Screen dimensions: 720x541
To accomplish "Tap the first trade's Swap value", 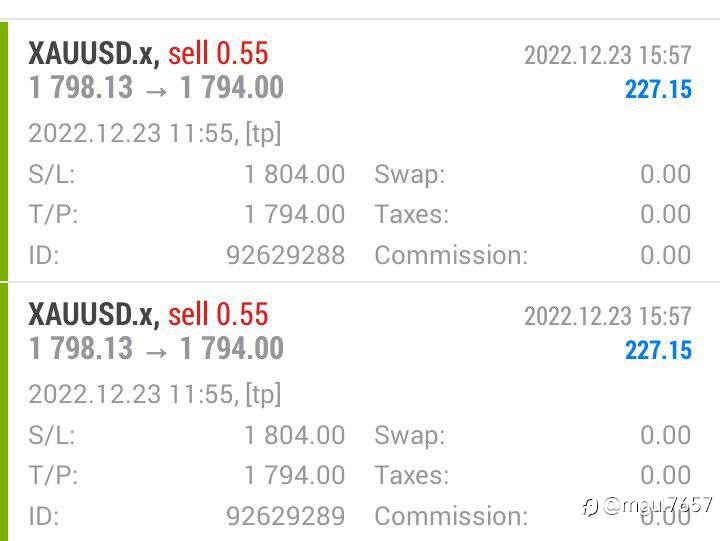I will pyautogui.click(x=665, y=175).
